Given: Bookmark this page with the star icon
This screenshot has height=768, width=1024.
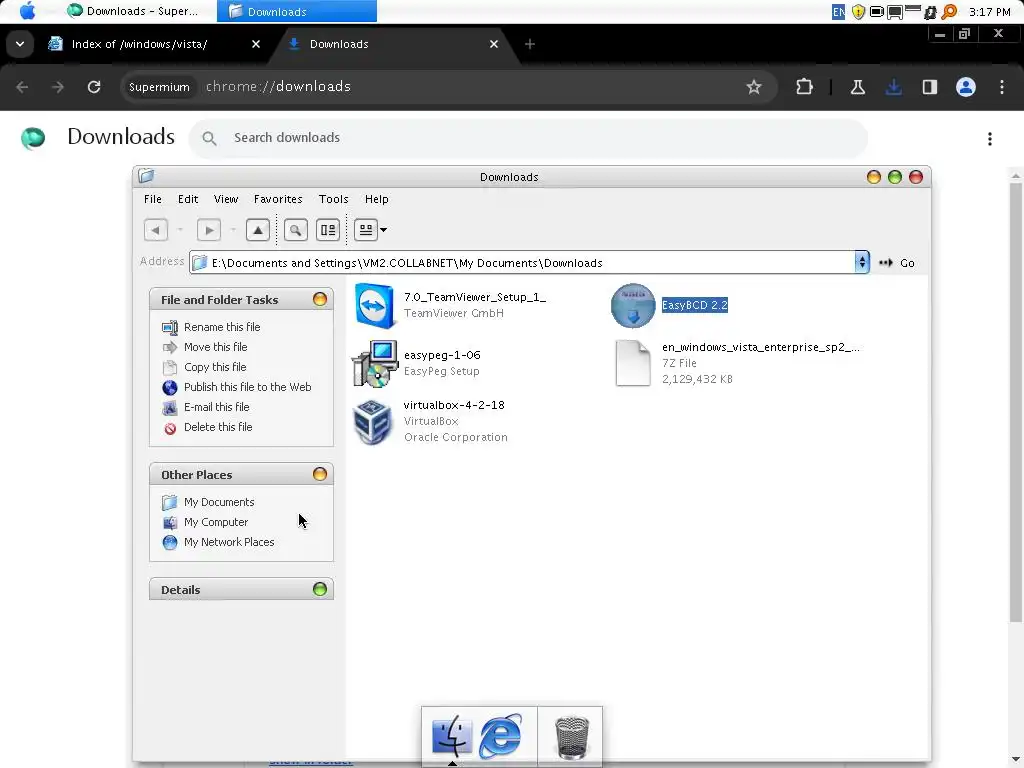Looking at the screenshot, I should click(754, 87).
